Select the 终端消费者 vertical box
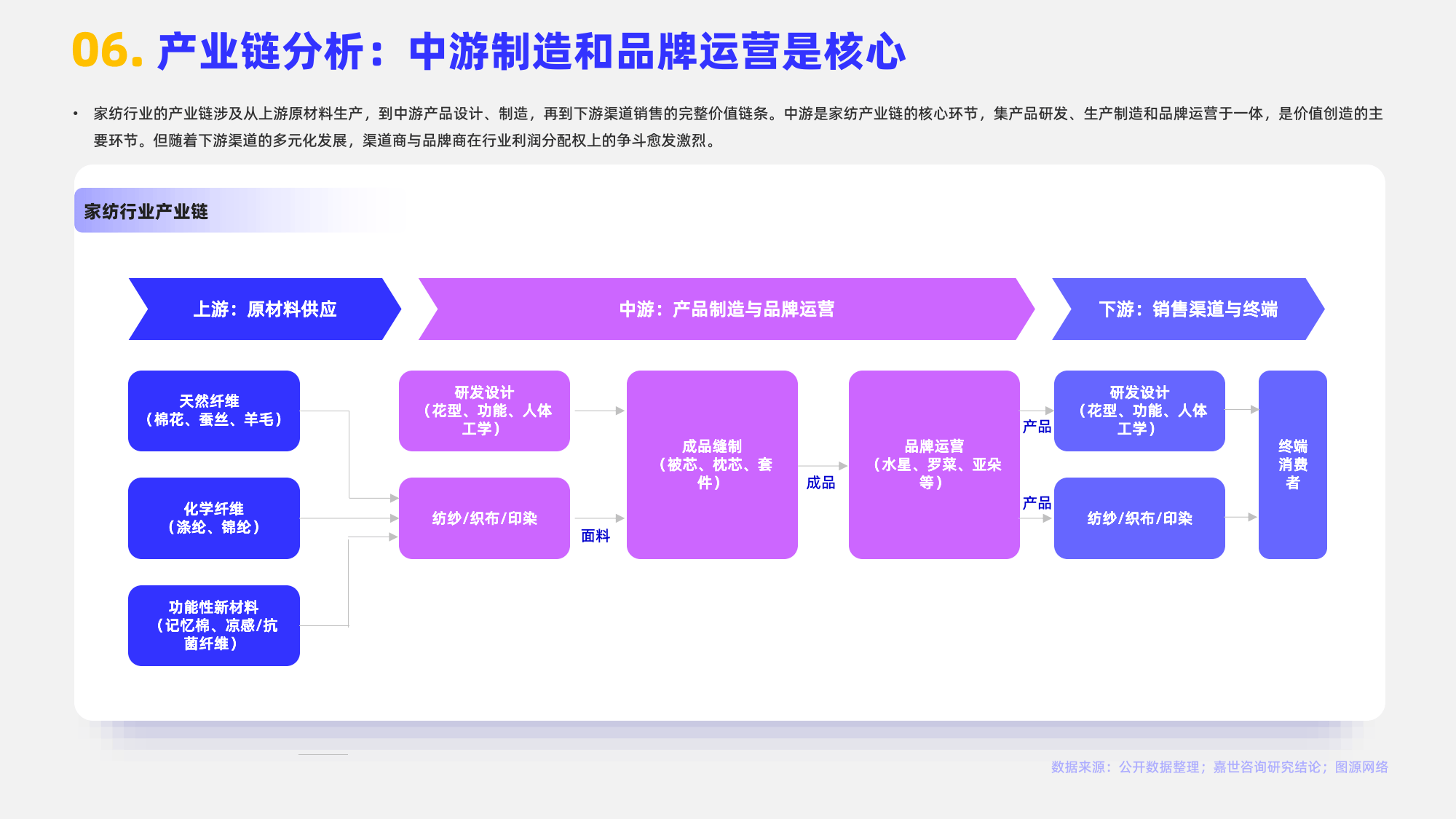Viewport: 1456px width, 819px height. tap(1292, 464)
